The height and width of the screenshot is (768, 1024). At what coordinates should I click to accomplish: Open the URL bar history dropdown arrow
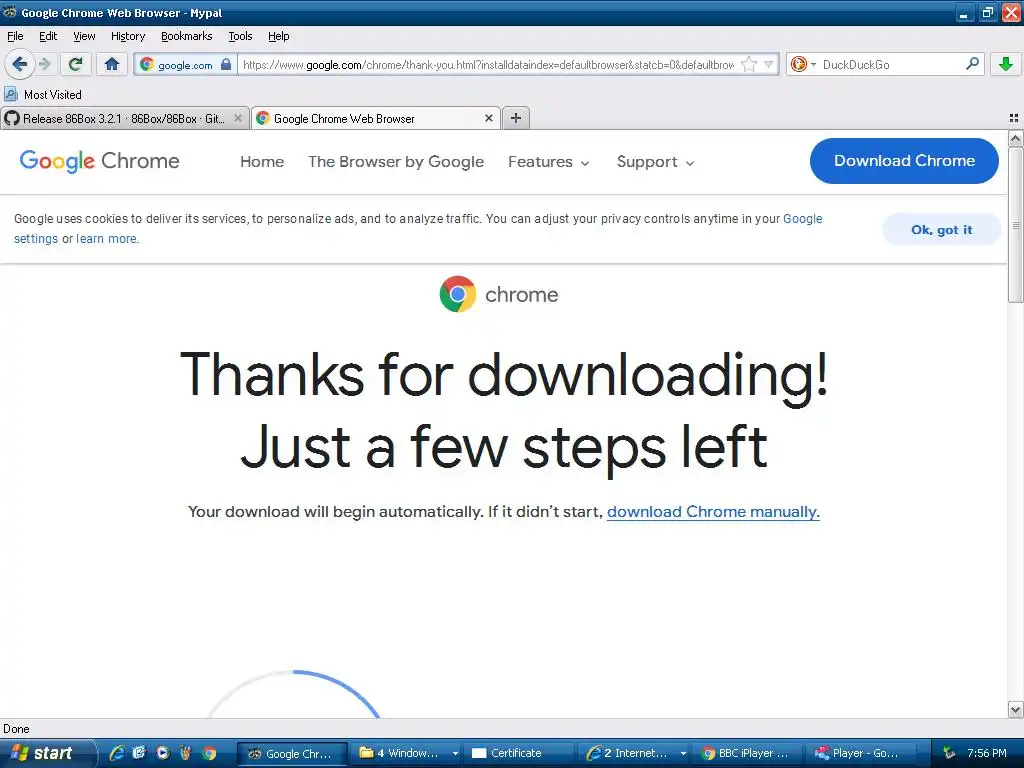(769, 64)
